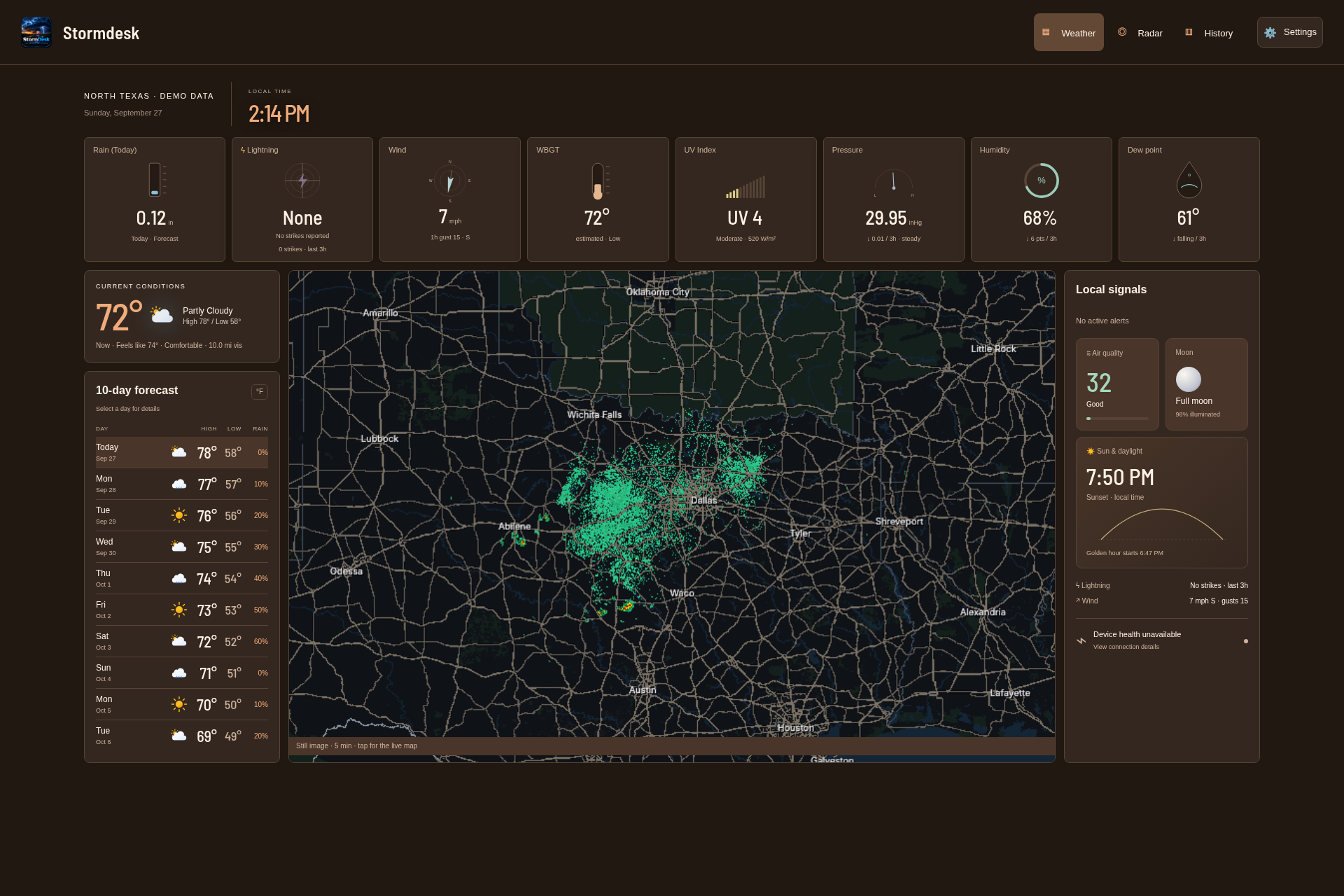
Task: Click the full moon icon
Action: pos(1189,379)
